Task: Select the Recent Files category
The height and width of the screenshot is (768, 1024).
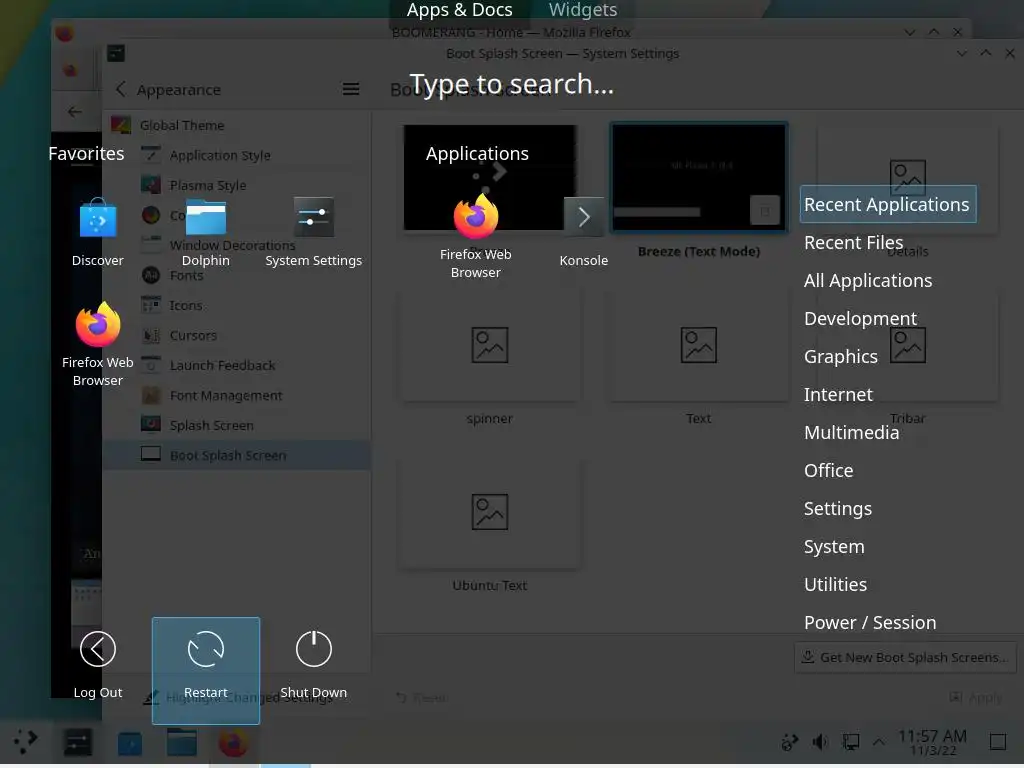Action: pos(853,242)
